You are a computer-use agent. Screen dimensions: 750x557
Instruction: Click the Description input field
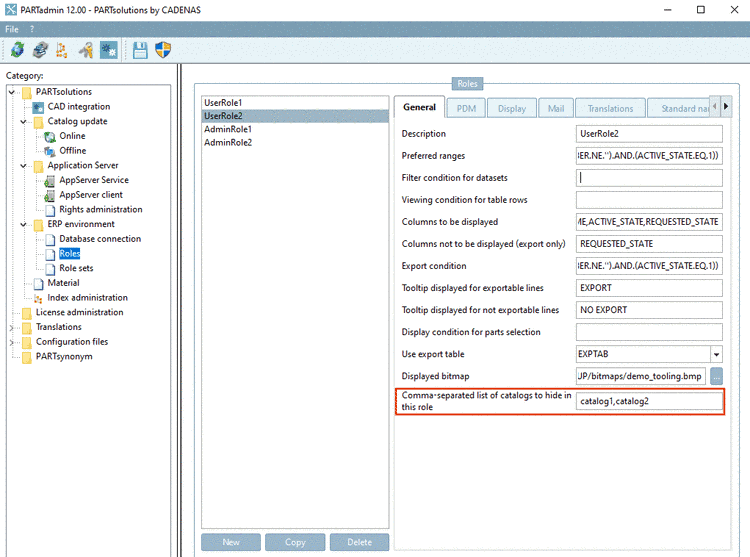coord(649,134)
